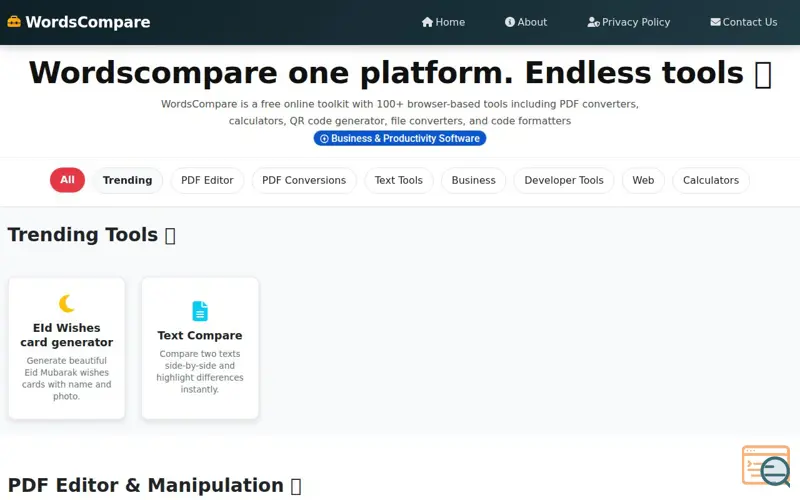This screenshot has width=800, height=500.
Task: Switch to Developer Tools category
Action: click(564, 180)
